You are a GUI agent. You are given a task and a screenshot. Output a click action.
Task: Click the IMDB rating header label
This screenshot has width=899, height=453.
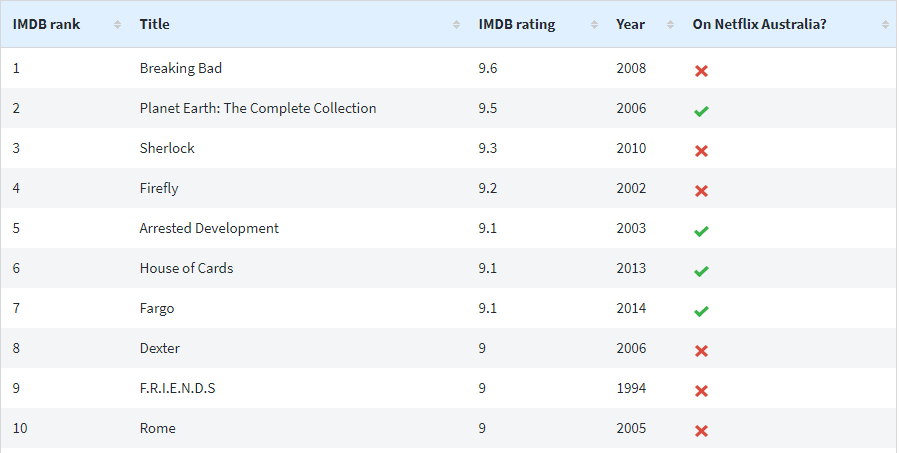pyautogui.click(x=517, y=25)
